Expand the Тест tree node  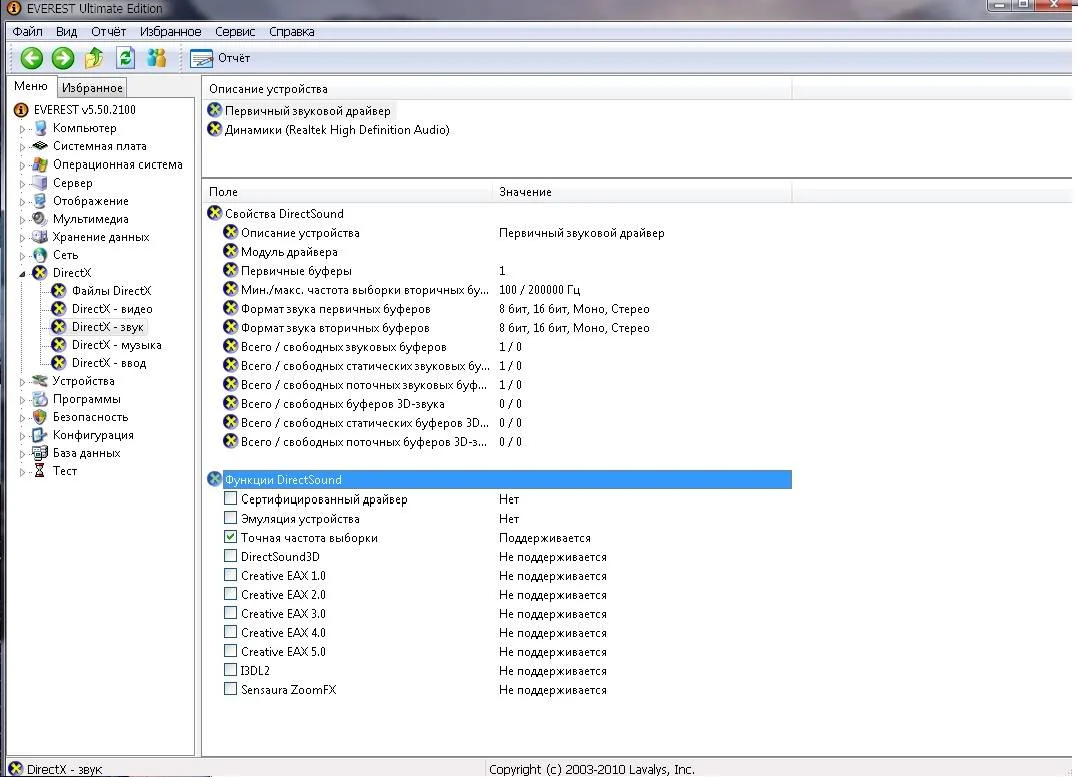22,471
